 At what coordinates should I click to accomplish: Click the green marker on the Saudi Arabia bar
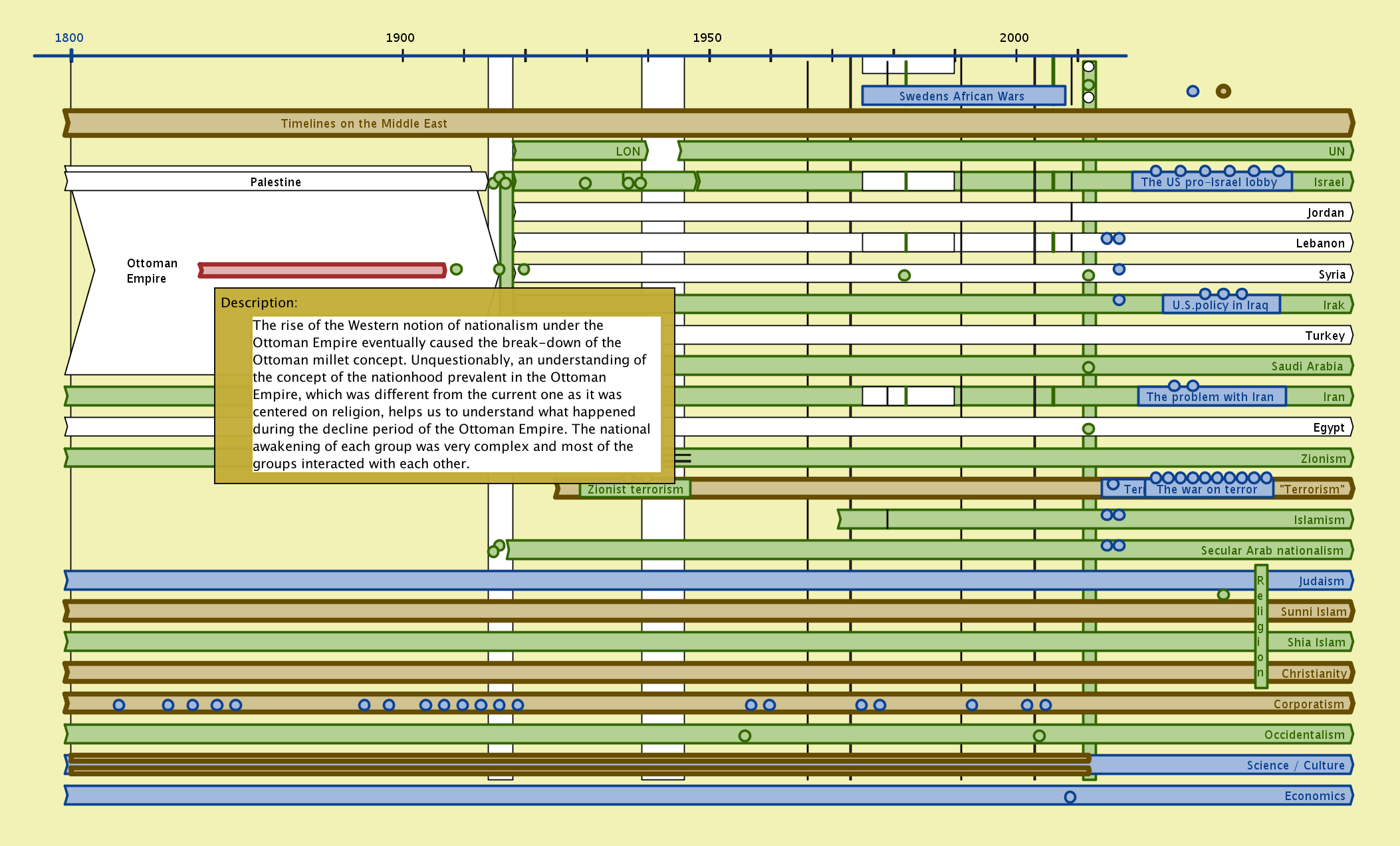[x=1088, y=367]
